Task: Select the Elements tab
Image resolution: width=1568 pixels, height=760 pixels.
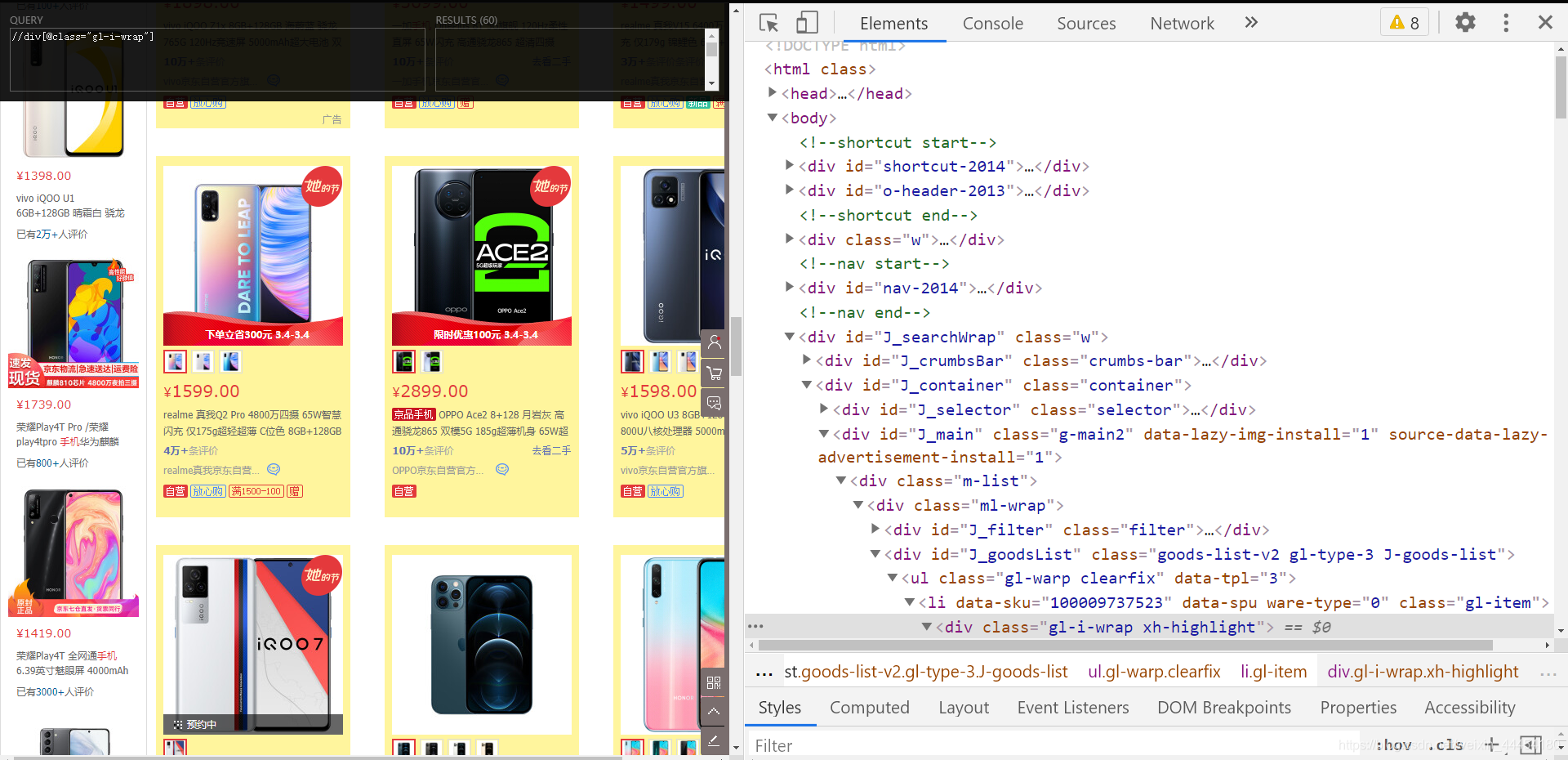Action: 893,24
